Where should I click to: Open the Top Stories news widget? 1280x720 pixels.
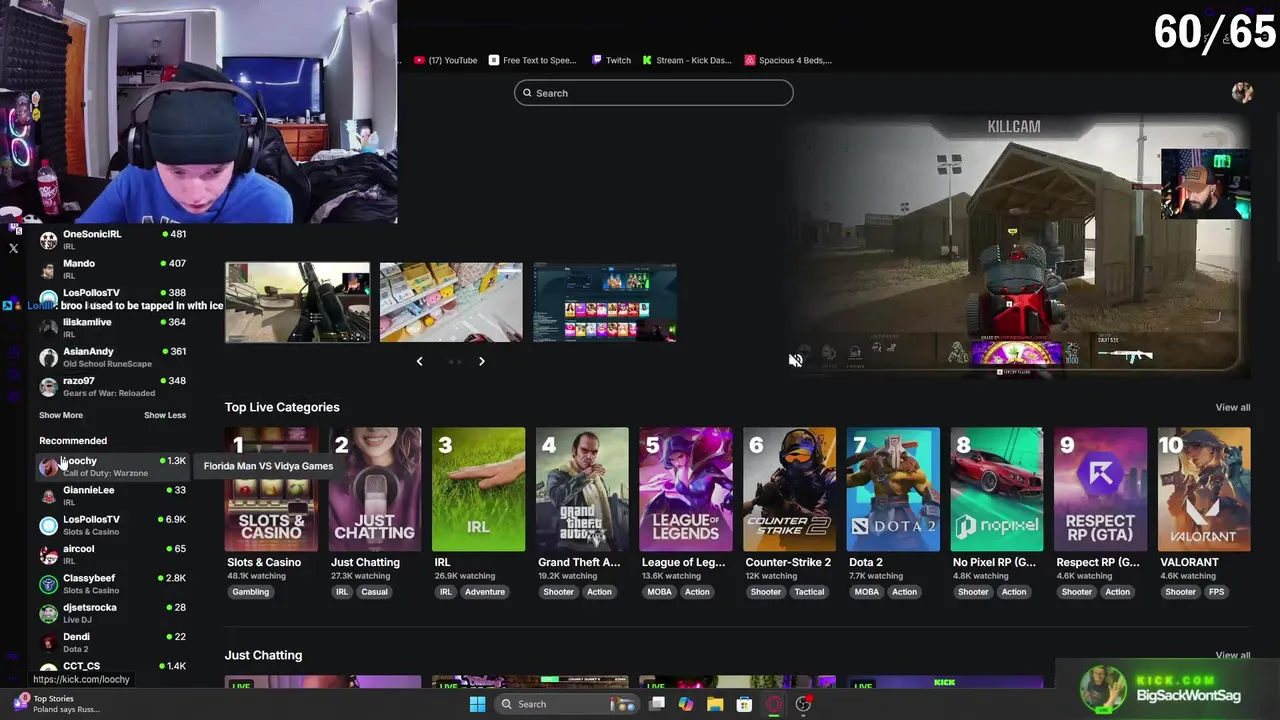pos(58,704)
